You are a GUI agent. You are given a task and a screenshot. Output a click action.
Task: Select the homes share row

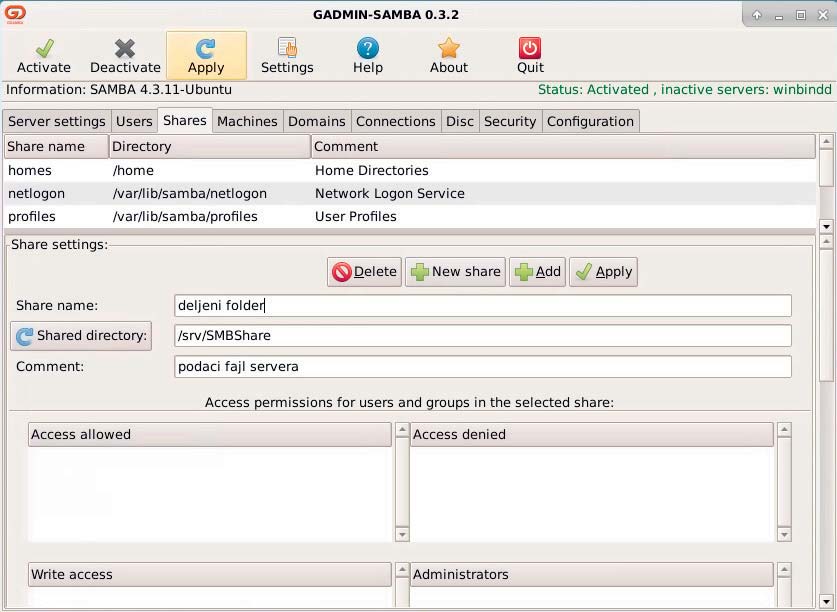point(410,170)
